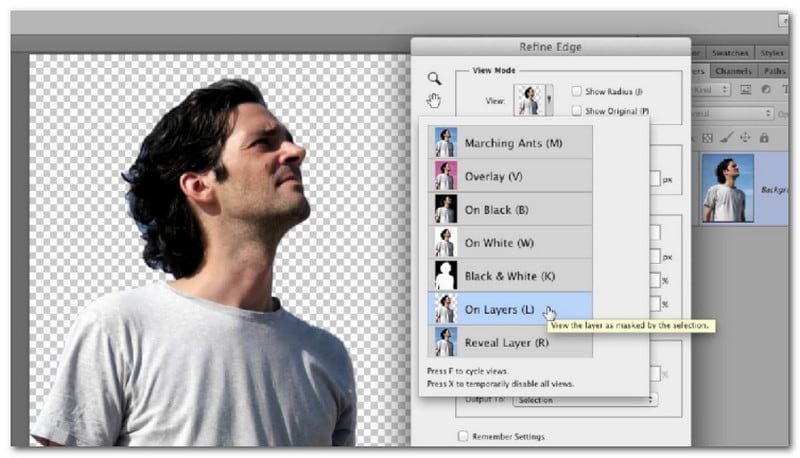Switch to the Swatches tab
Image resolution: width=800 pixels, height=458 pixels.
coord(730,53)
